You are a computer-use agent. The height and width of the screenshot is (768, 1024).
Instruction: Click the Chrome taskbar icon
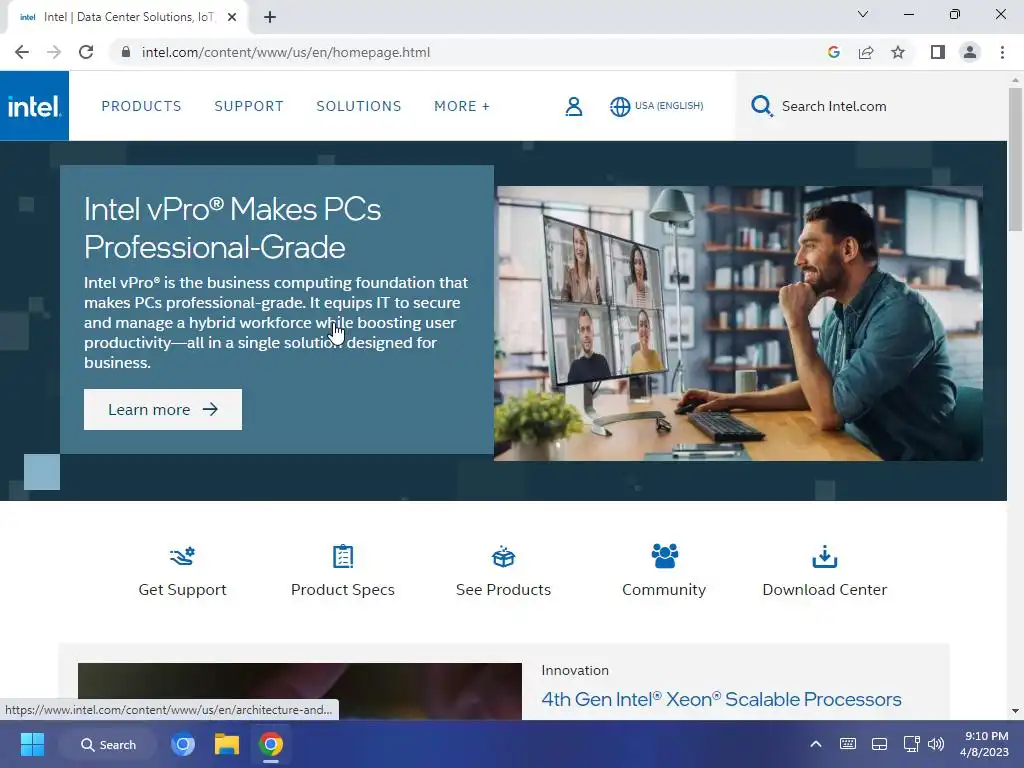coord(271,744)
